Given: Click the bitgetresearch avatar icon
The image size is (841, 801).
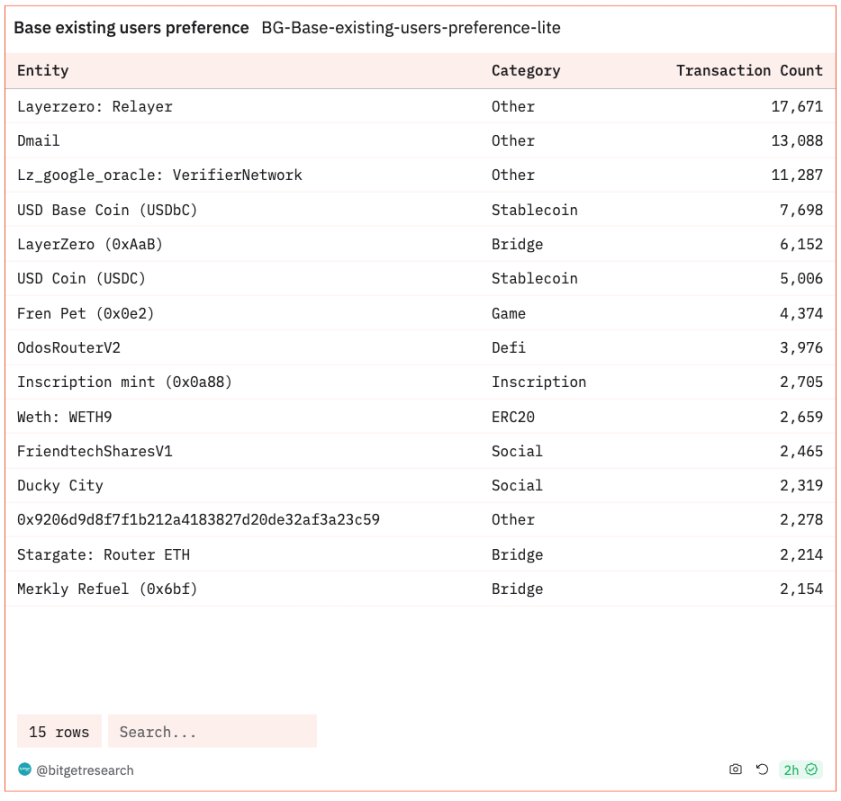Looking at the screenshot, I should [25, 769].
